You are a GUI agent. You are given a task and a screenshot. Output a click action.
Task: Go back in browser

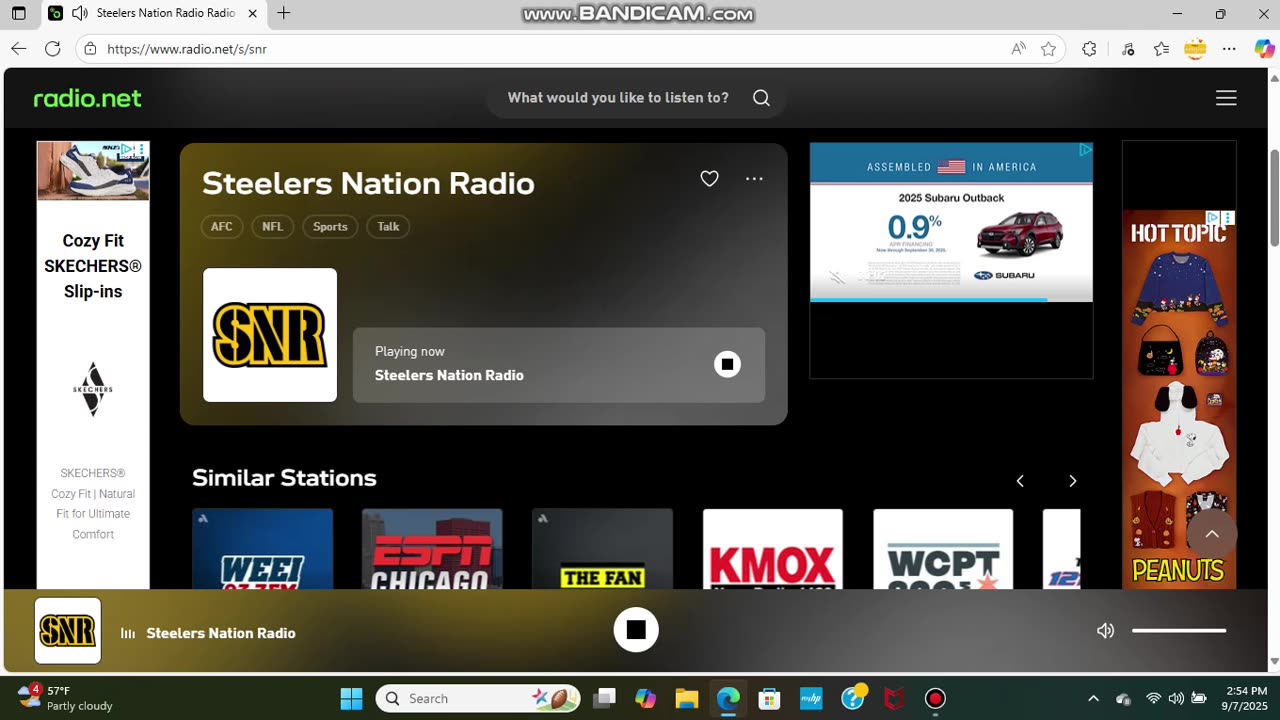click(x=19, y=49)
